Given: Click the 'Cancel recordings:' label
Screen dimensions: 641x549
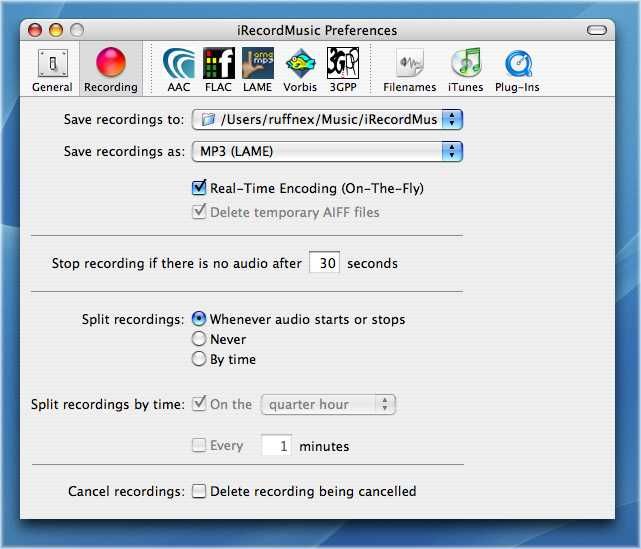Looking at the screenshot, I should pyautogui.click(x=126, y=491).
